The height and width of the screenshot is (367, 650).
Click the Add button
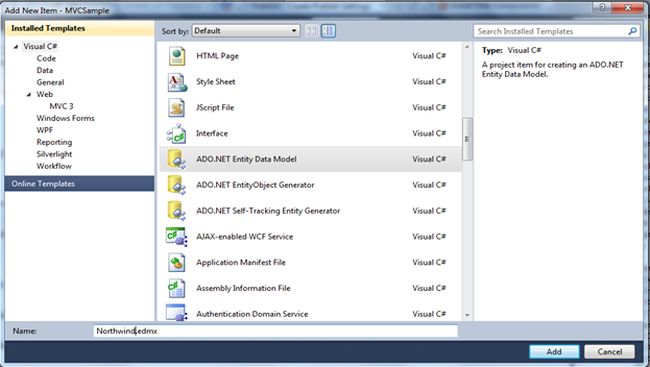(554, 352)
